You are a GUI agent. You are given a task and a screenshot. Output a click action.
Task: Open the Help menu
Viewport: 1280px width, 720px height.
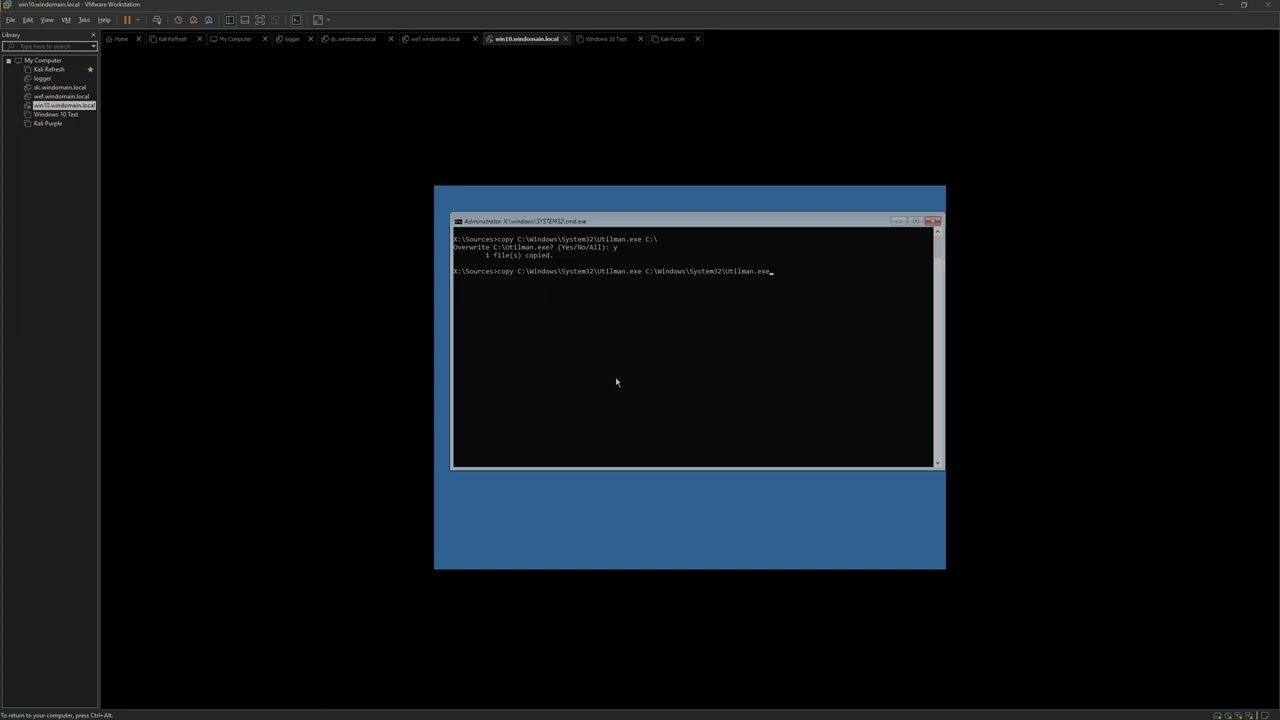pyautogui.click(x=104, y=20)
